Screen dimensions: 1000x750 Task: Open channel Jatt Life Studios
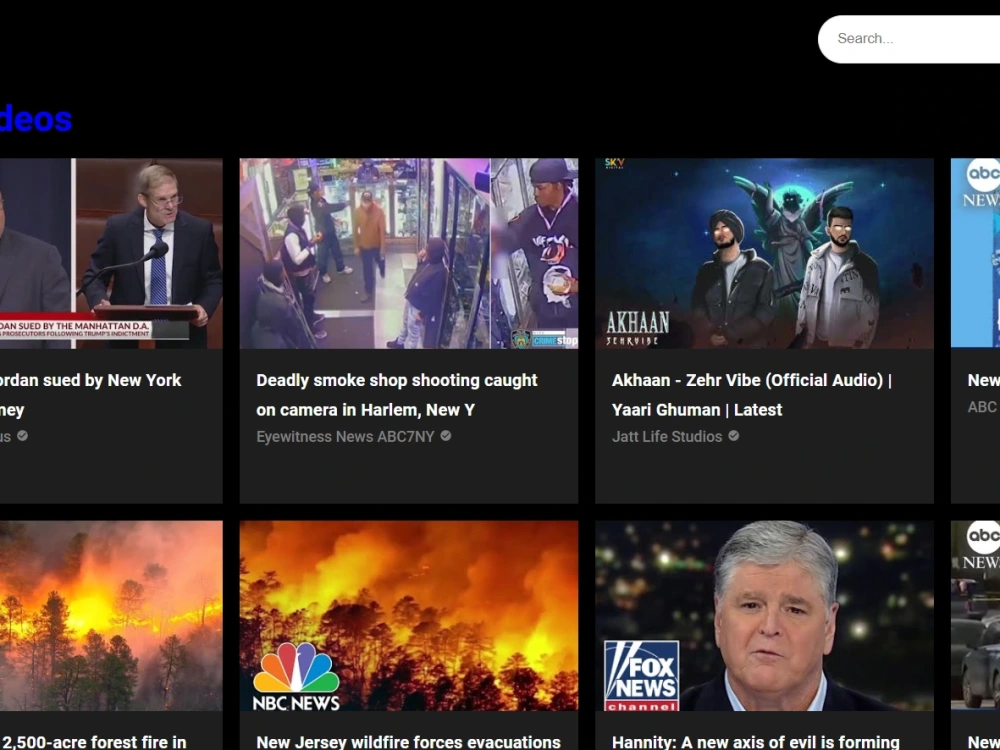[667, 437]
